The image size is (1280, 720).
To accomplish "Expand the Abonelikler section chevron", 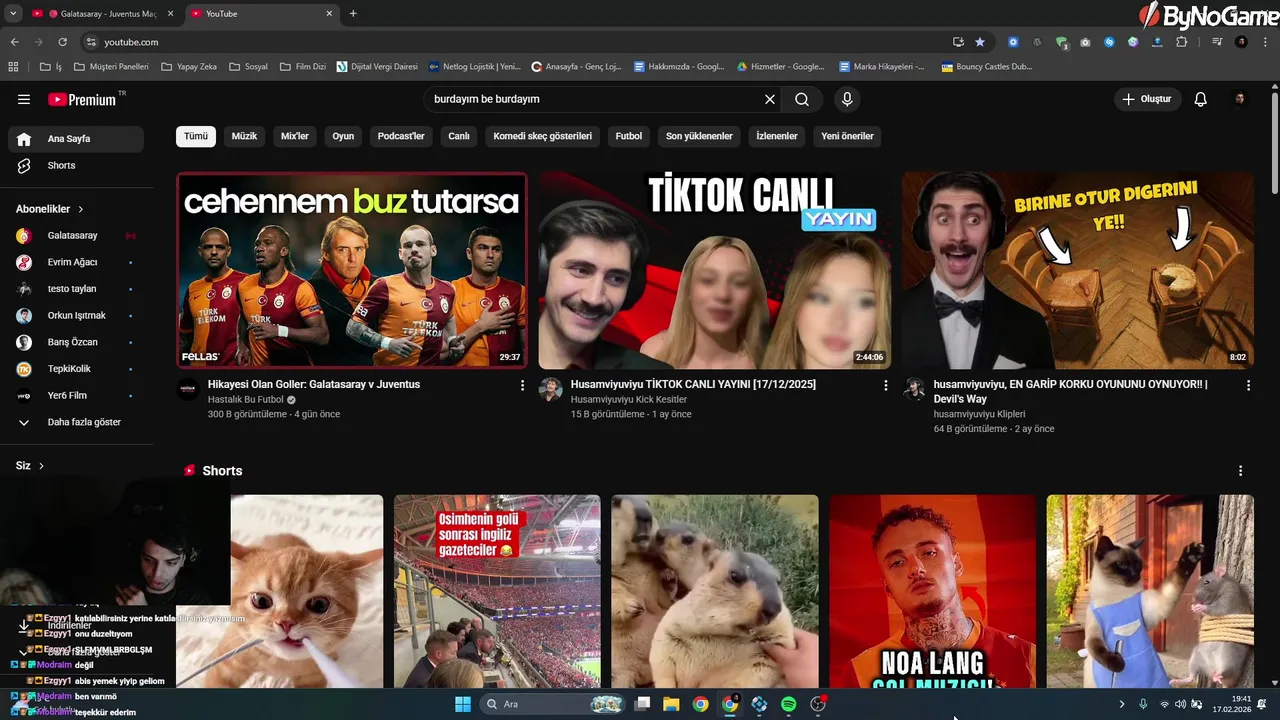I will [x=81, y=209].
